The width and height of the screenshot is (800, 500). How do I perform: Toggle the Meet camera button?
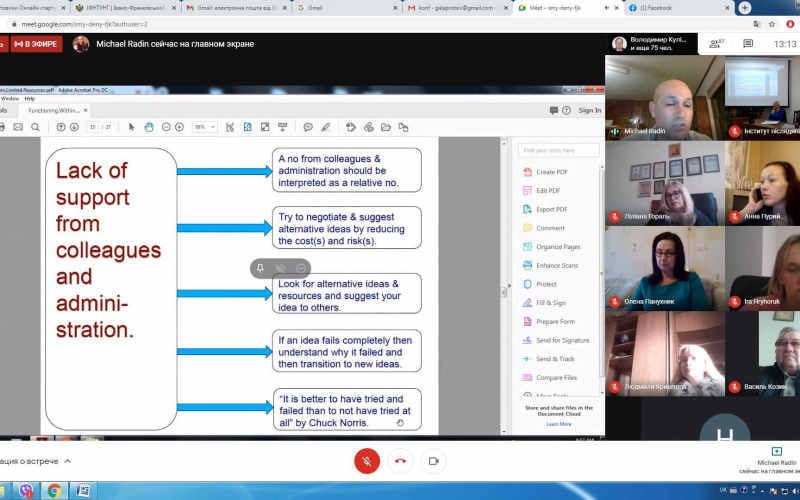[x=434, y=461]
